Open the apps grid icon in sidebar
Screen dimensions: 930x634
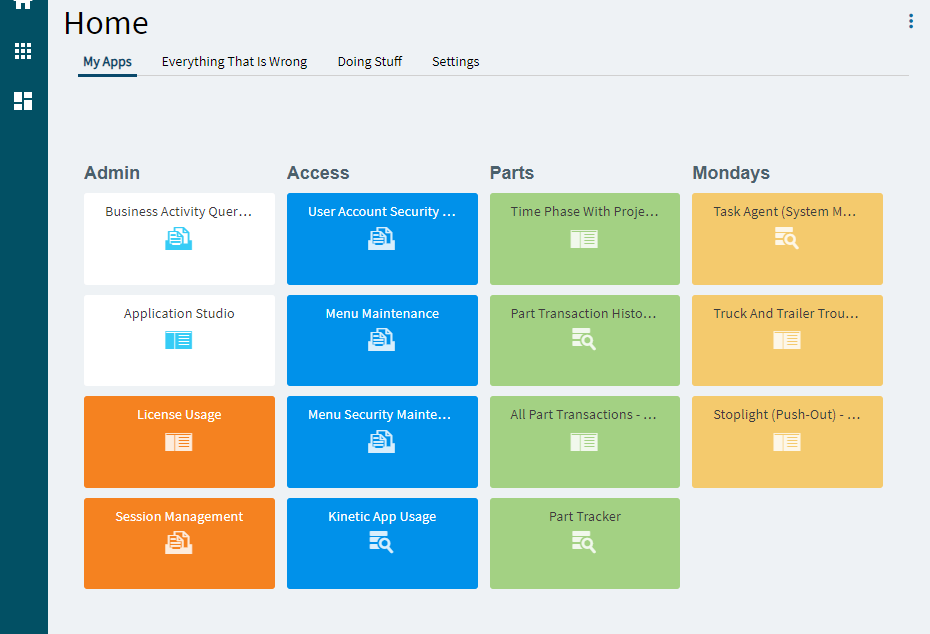coord(23,51)
